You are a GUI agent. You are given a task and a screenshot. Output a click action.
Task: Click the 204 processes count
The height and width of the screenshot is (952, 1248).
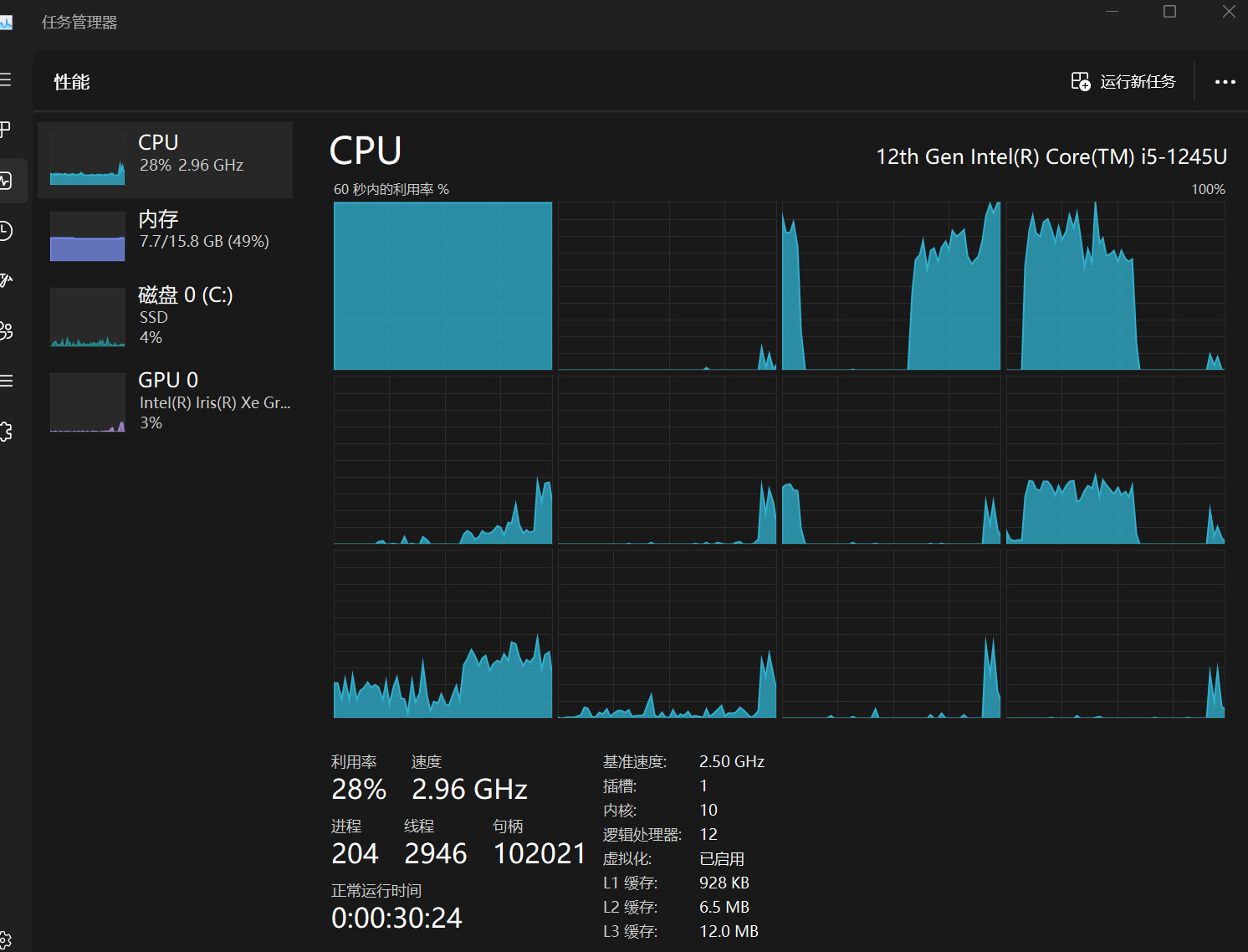click(x=355, y=853)
